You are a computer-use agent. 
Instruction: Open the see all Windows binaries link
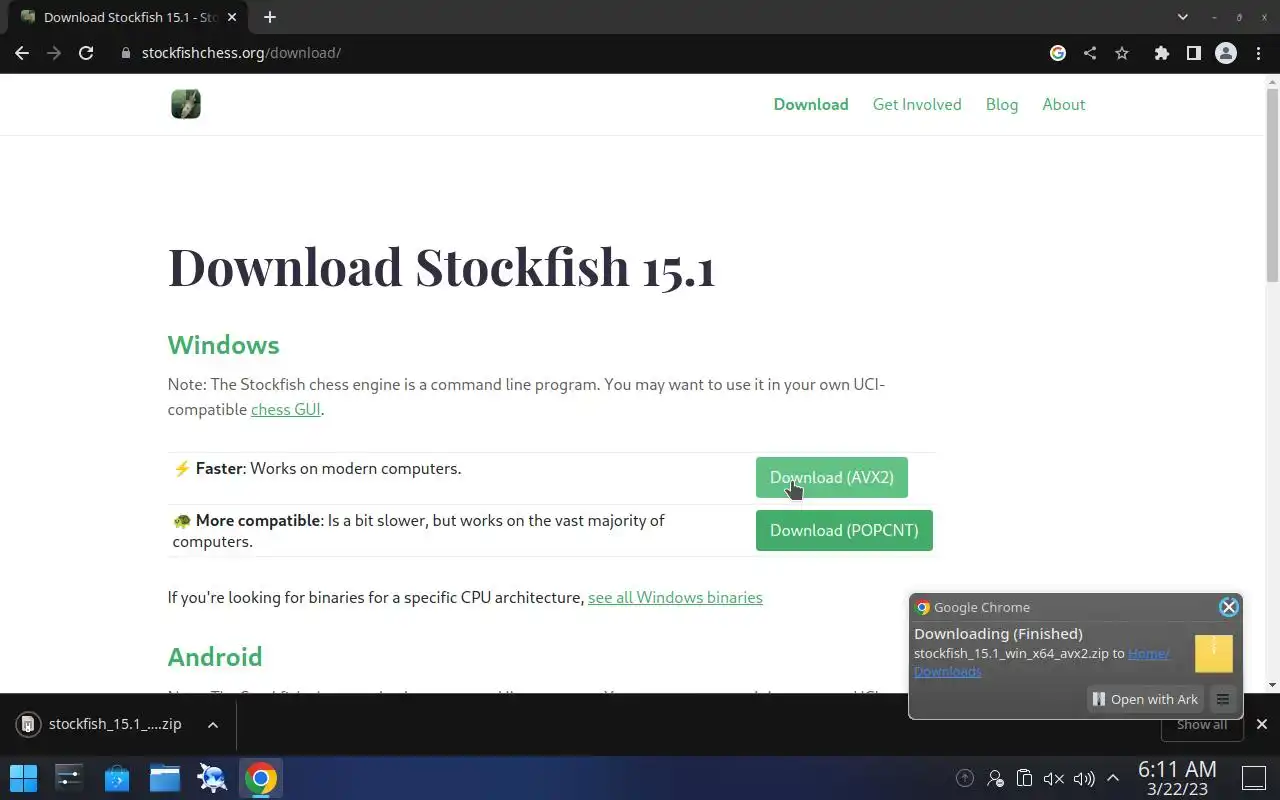click(675, 597)
